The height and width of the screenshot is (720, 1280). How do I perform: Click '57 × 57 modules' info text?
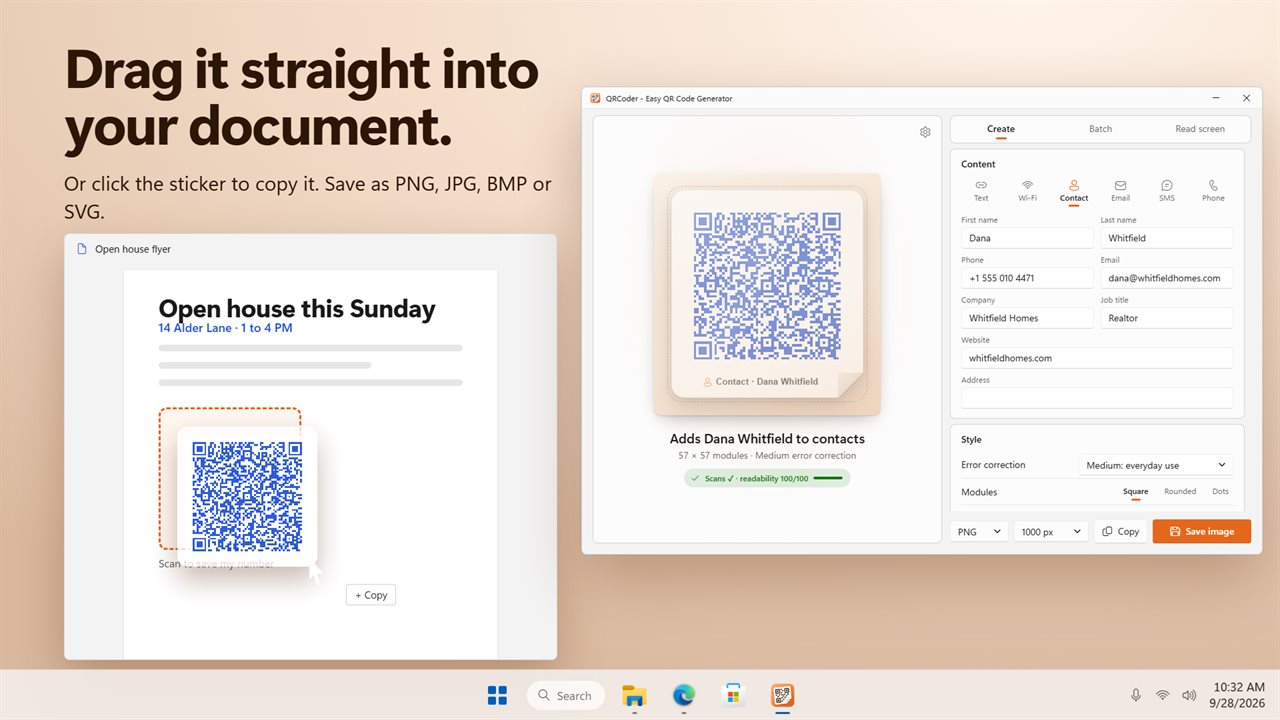coord(711,456)
